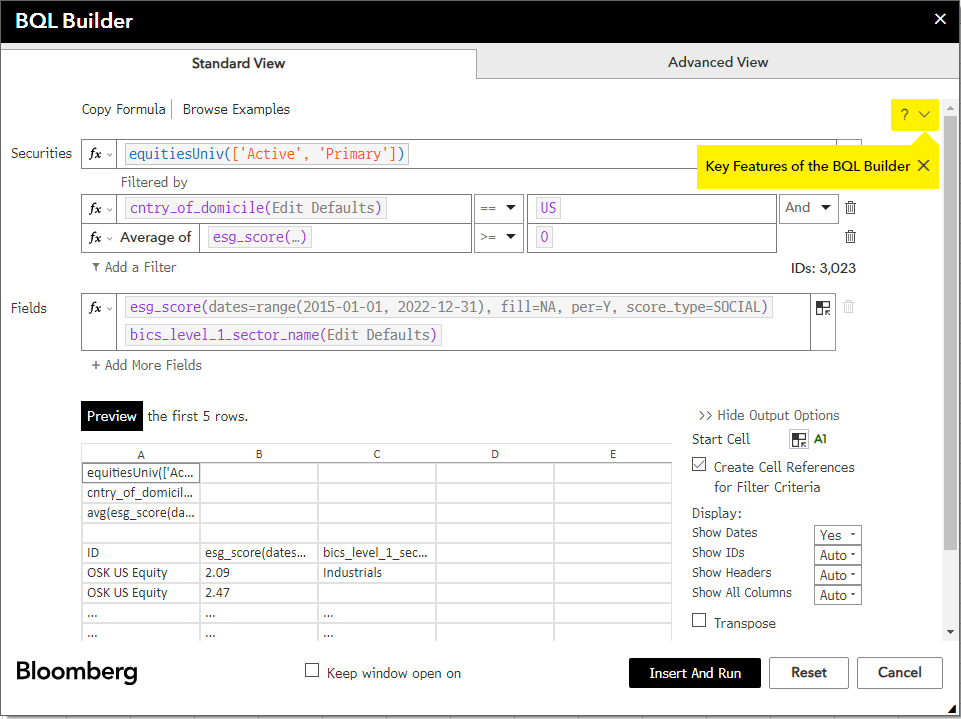Open the == operator dropdown

click(498, 208)
